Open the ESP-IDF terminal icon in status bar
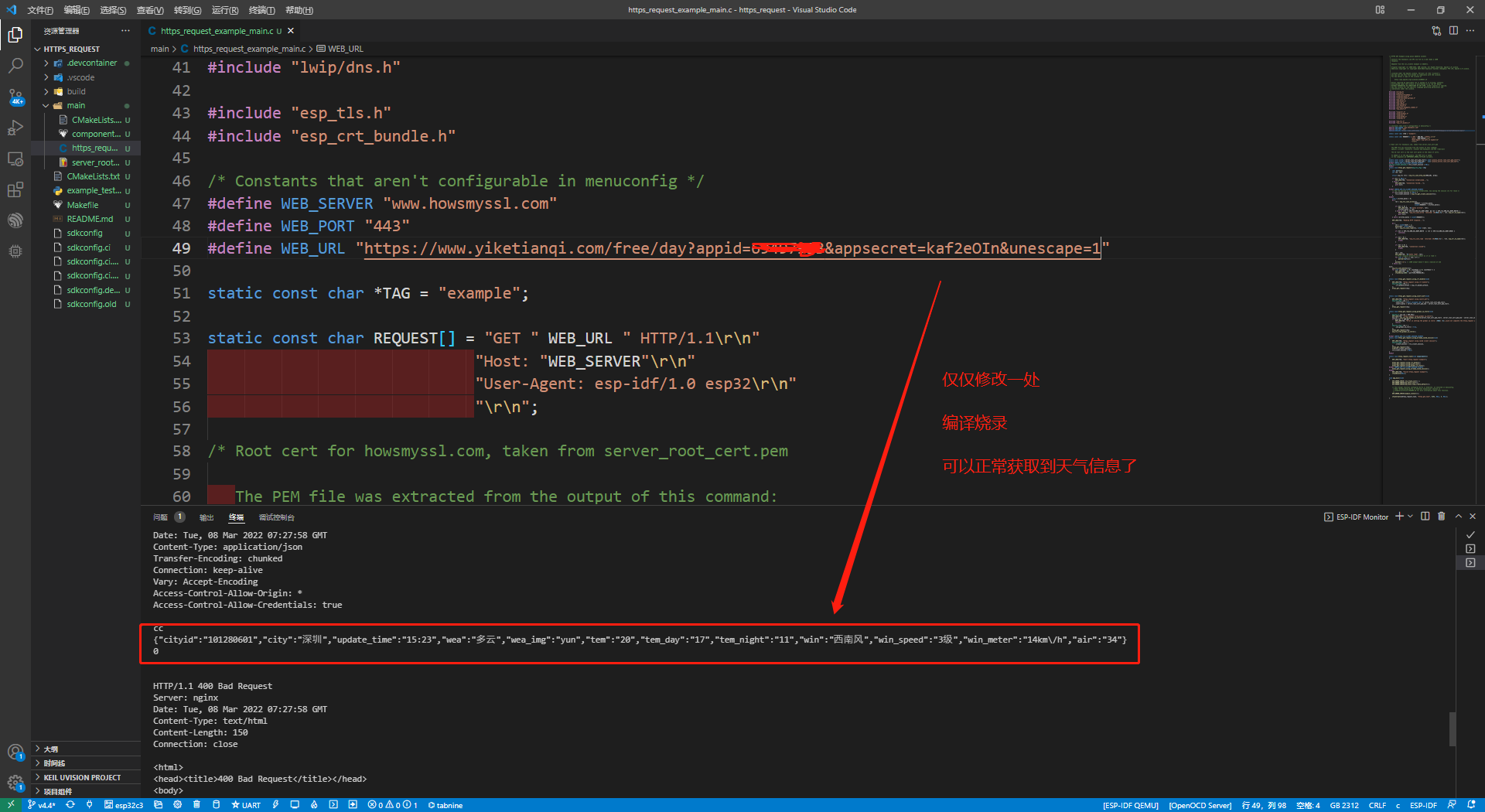 333,804
